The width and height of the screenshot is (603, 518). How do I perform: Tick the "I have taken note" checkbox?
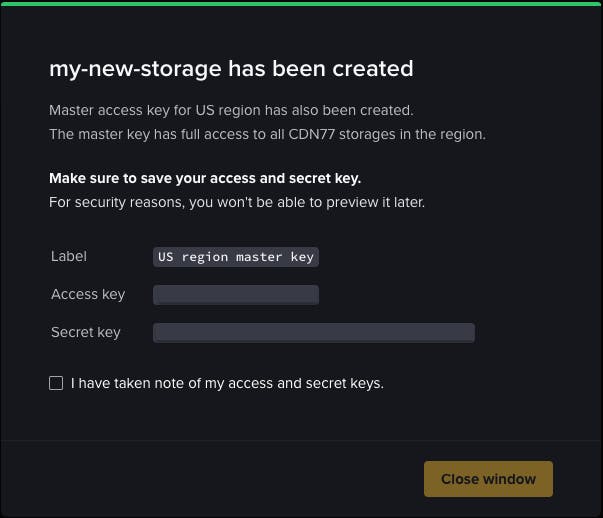[56, 383]
